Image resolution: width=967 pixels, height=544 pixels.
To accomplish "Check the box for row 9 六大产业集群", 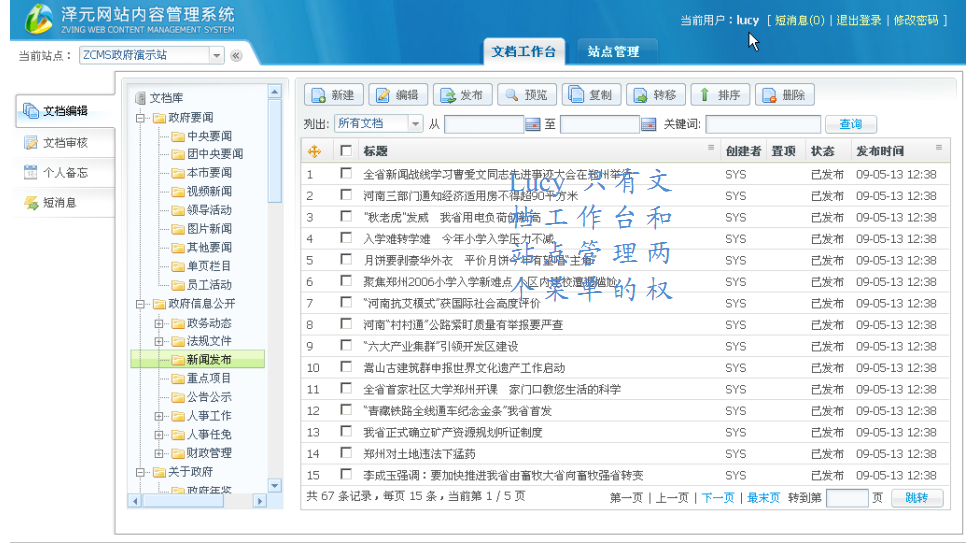I will pos(346,346).
